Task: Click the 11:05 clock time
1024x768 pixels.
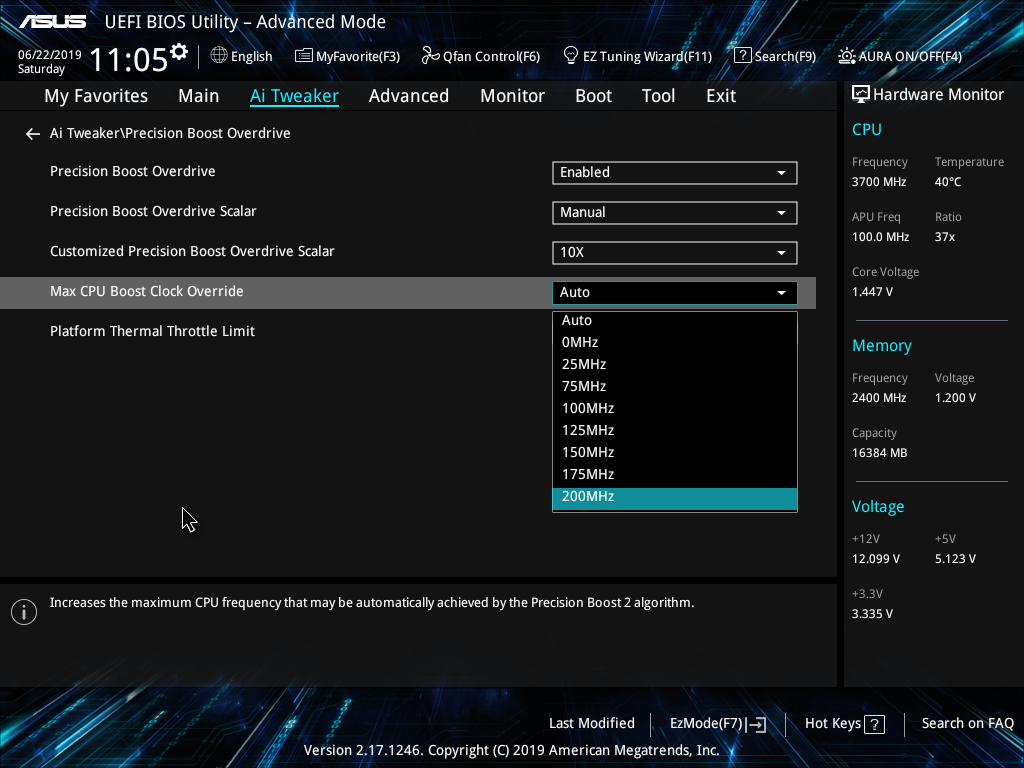Action: click(x=129, y=59)
